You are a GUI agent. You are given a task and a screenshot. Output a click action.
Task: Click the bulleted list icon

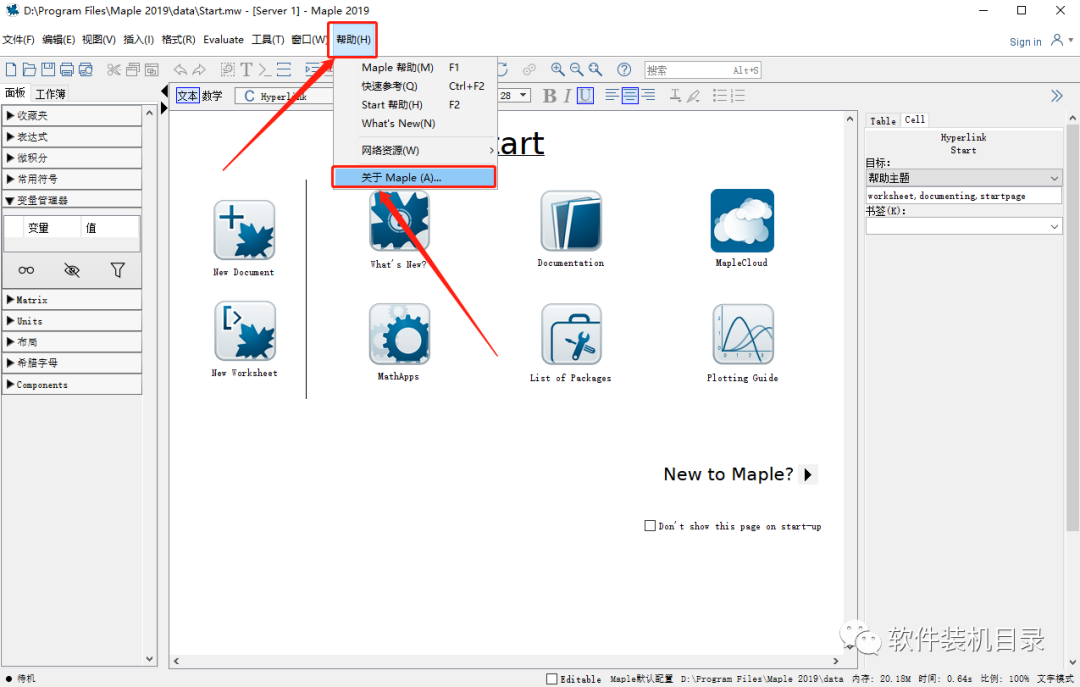(720, 96)
